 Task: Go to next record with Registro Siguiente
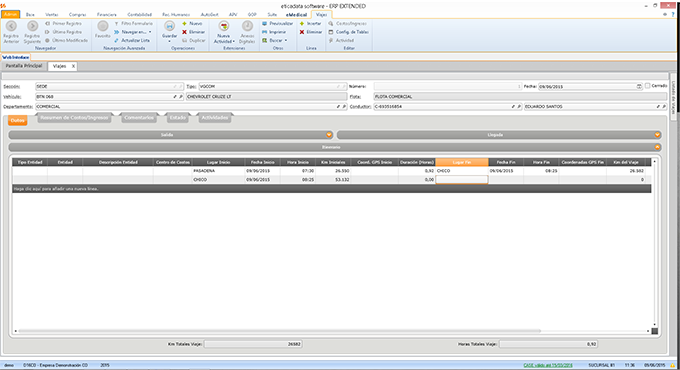32,32
